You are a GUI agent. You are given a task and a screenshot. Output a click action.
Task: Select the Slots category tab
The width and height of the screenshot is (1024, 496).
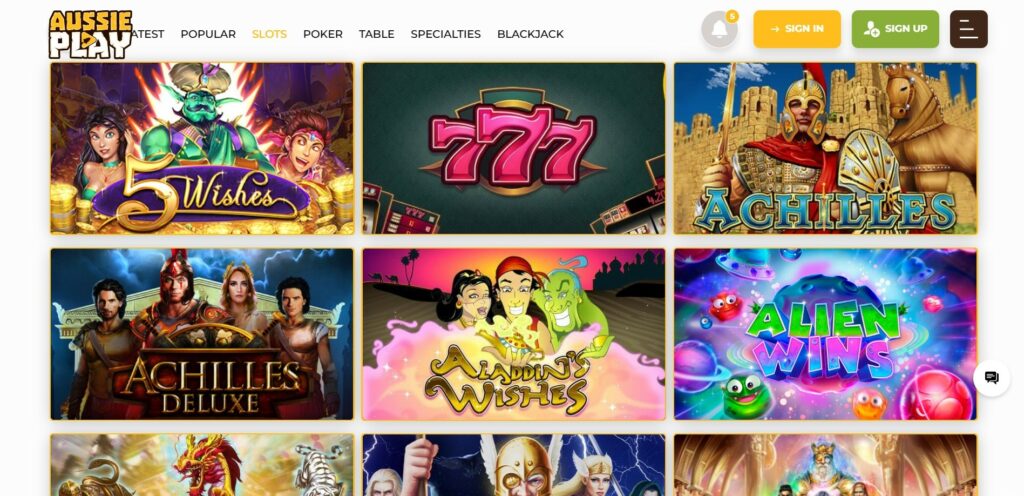tap(269, 34)
